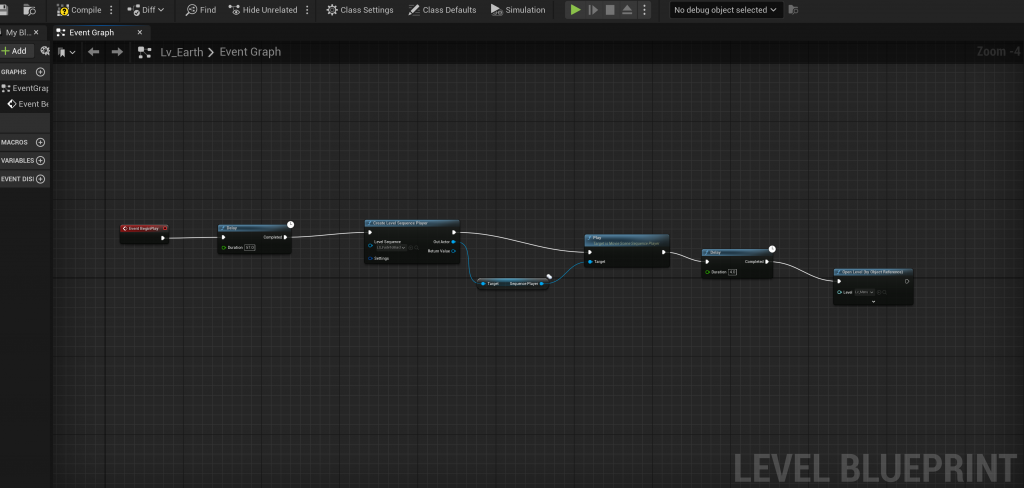Screen dimensions: 1024x488
Task: Click the clock latent icon on first Delay
Action: pyautogui.click(x=291, y=224)
